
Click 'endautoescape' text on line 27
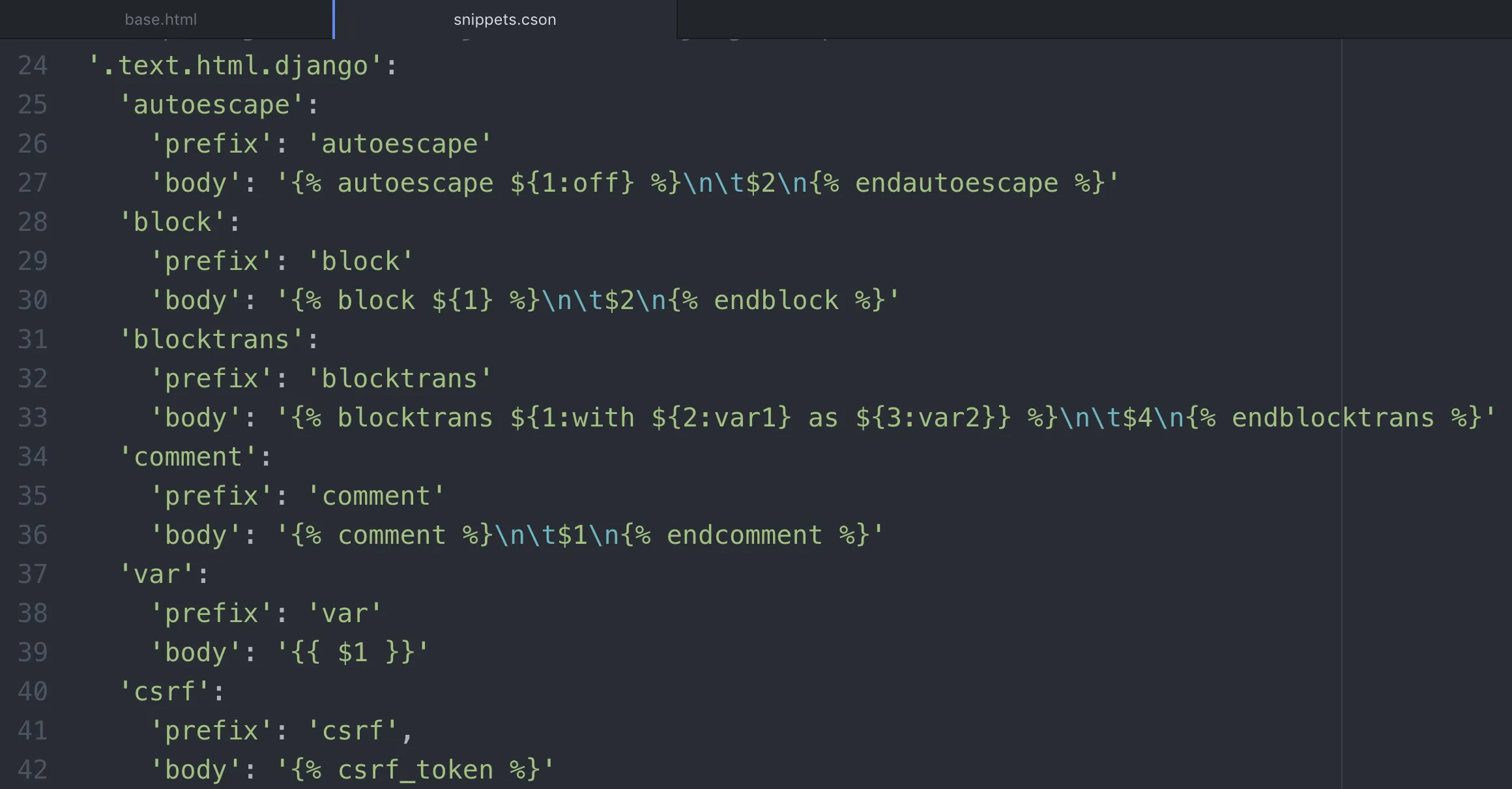[956, 183]
